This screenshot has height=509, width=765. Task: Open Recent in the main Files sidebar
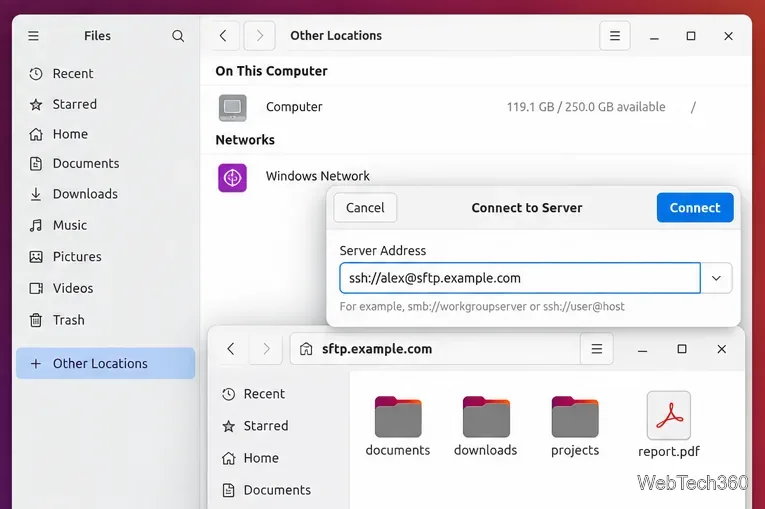[105, 74]
